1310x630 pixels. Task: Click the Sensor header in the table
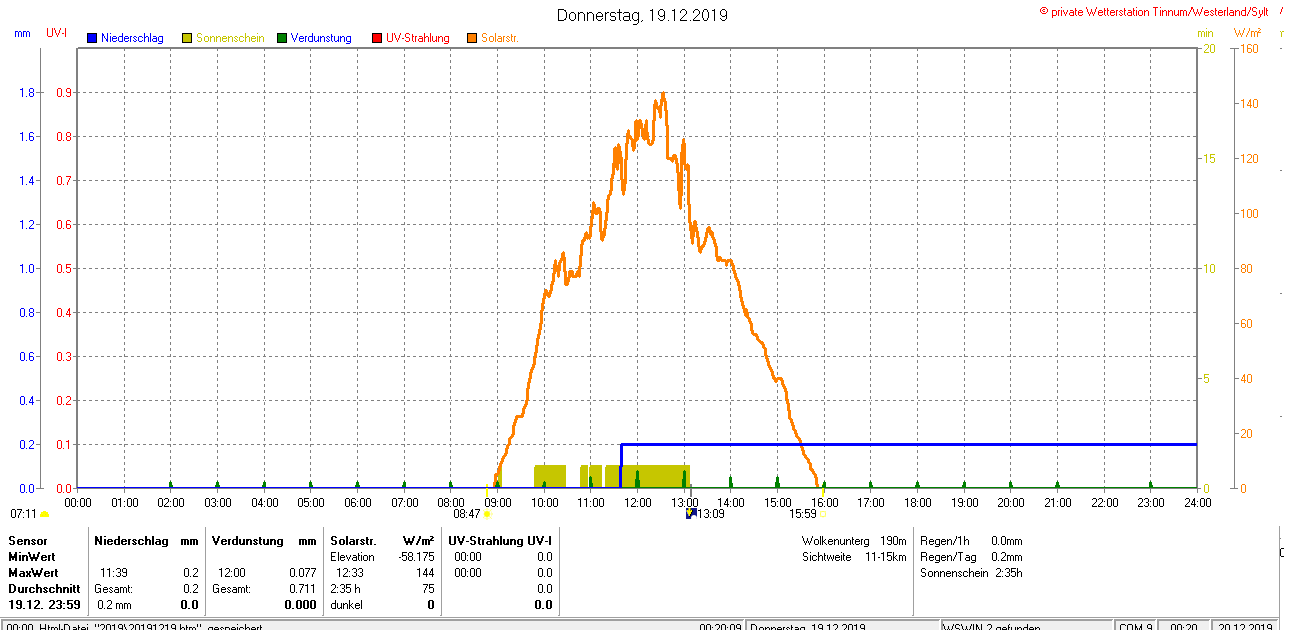pyautogui.click(x=27, y=541)
